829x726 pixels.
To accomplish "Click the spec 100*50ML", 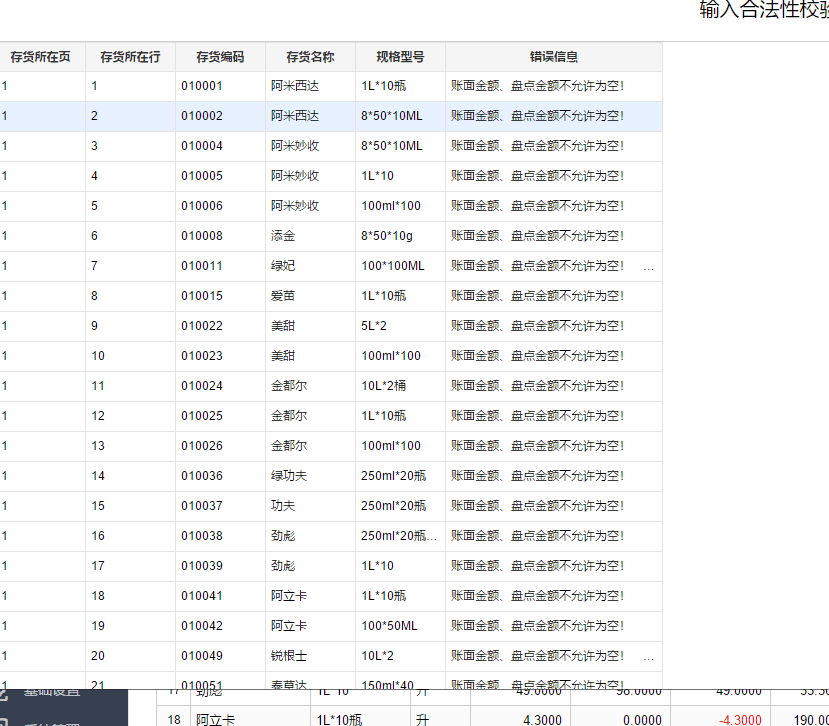I will 390,626.
